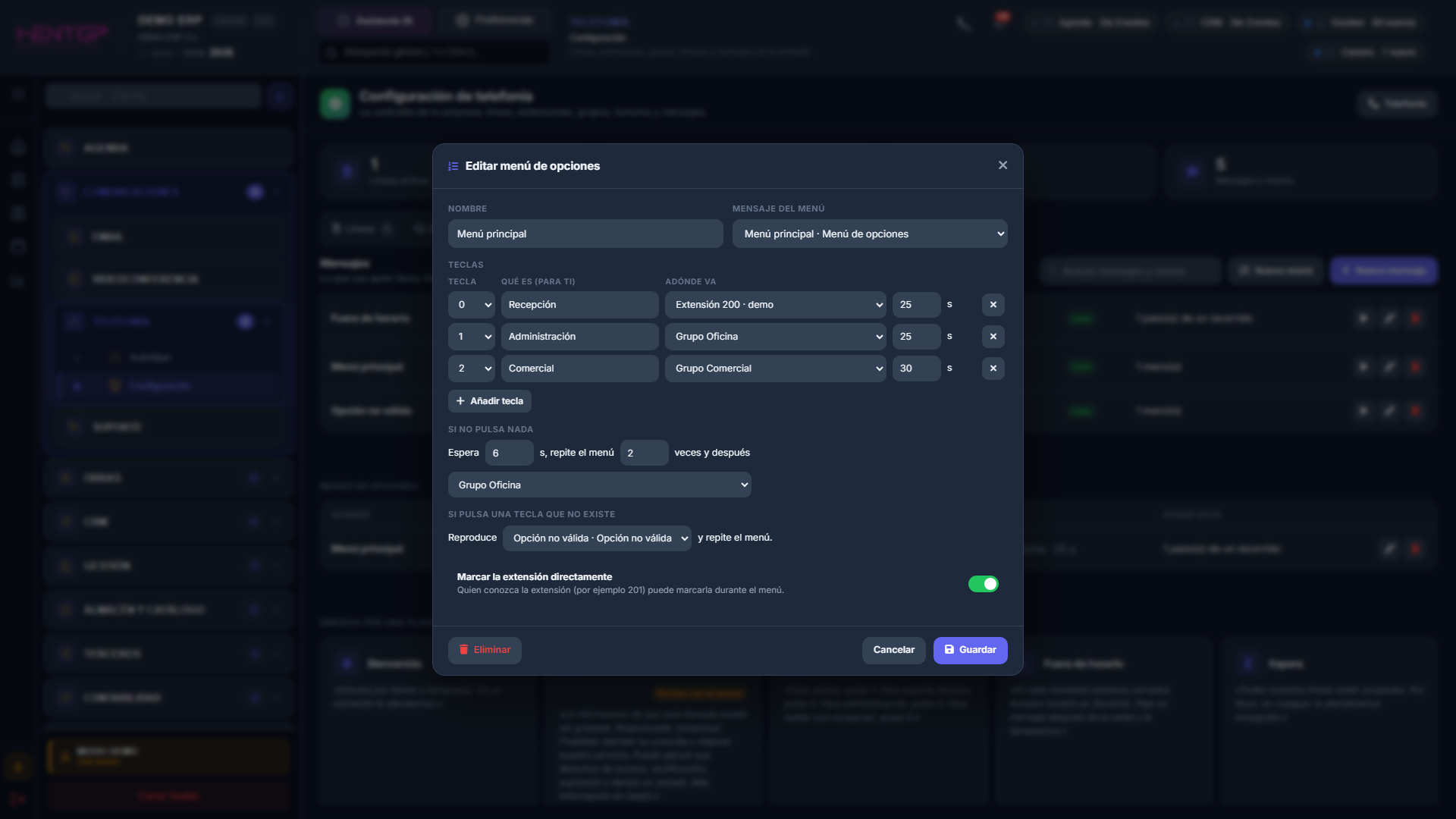Open the tecla 0 key selector
This screenshot has height=819, width=1456.
coord(471,305)
